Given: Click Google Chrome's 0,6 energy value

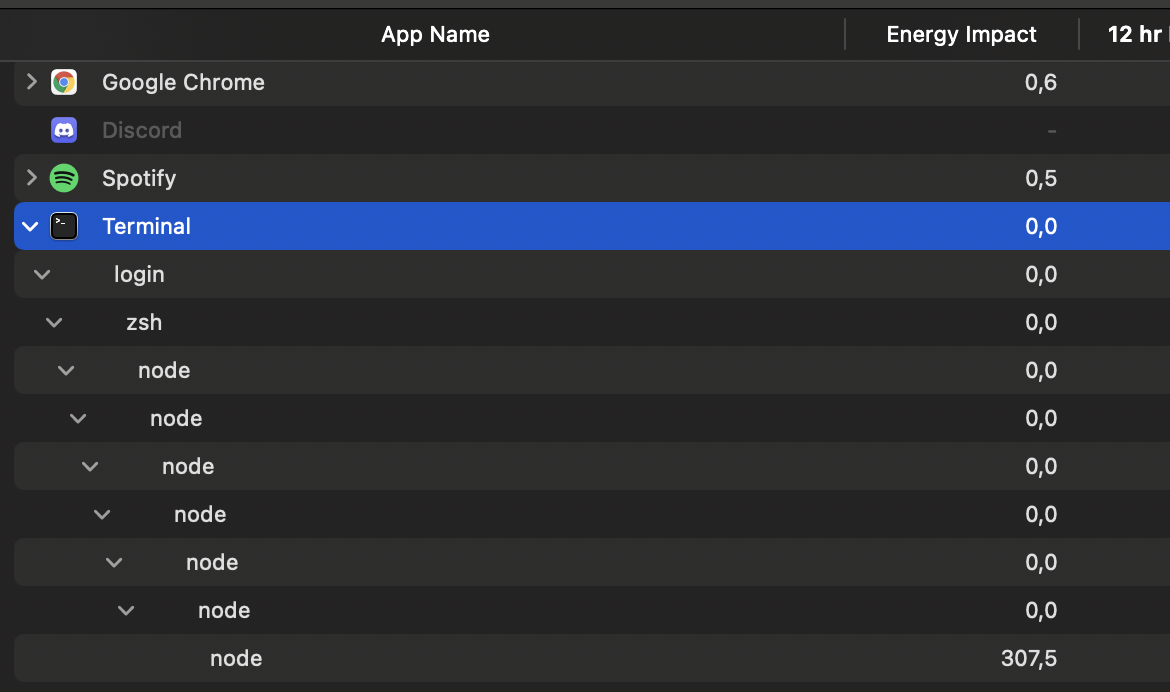Looking at the screenshot, I should [1041, 82].
